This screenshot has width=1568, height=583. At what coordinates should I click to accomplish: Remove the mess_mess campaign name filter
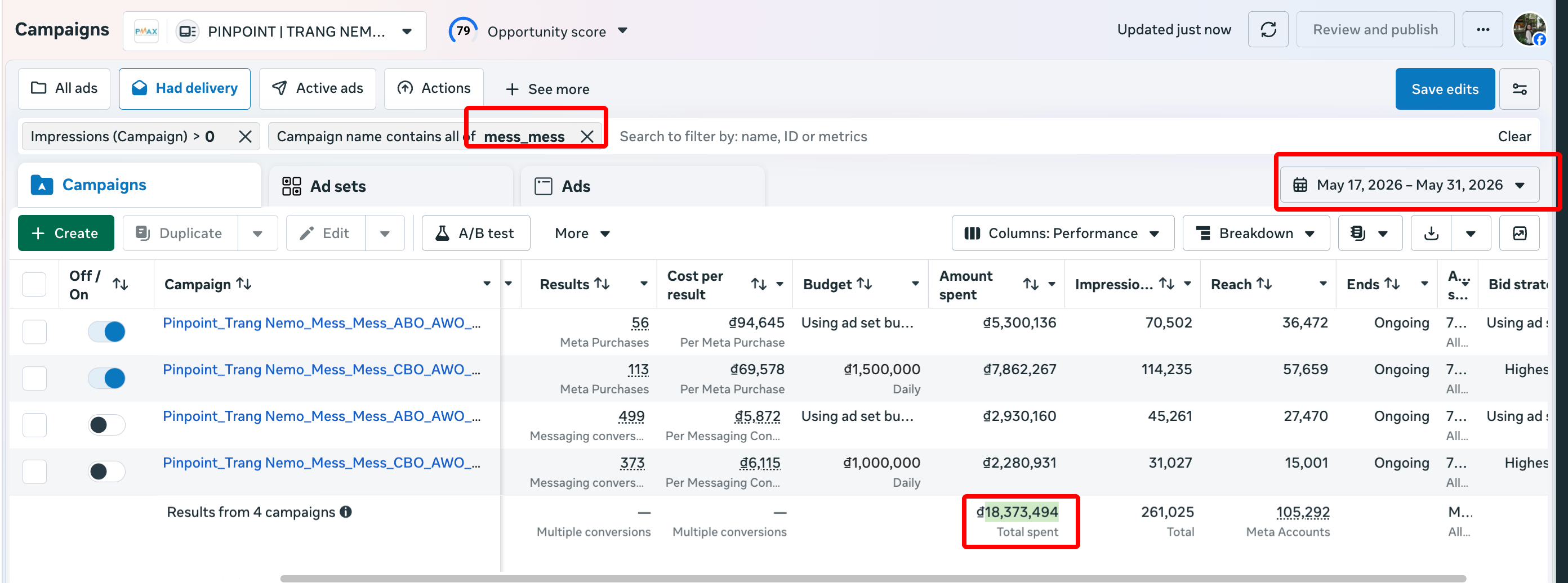pos(587,136)
